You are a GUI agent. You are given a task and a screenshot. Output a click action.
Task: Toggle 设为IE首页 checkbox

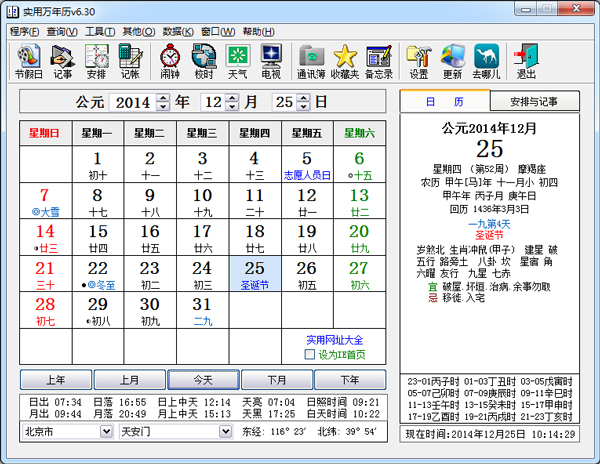click(310, 354)
